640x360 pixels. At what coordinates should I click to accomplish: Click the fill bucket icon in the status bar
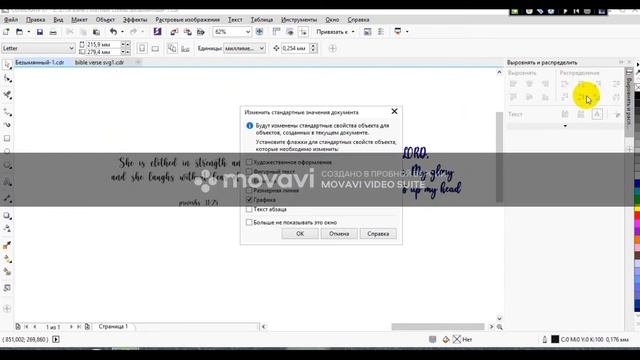446,339
